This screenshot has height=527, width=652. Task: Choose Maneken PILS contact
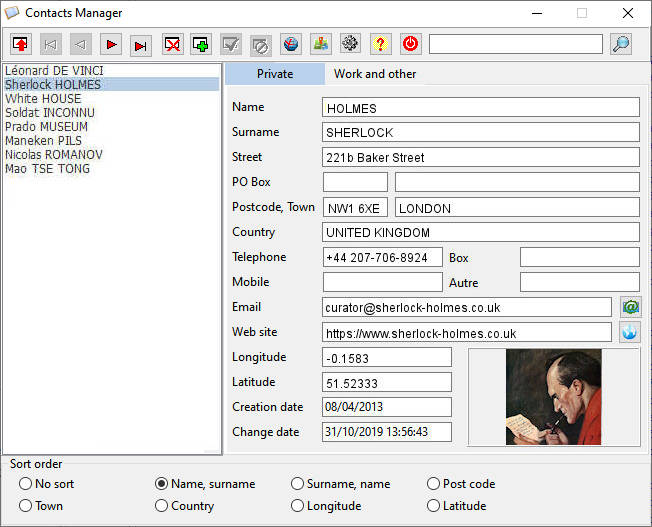[111, 141]
